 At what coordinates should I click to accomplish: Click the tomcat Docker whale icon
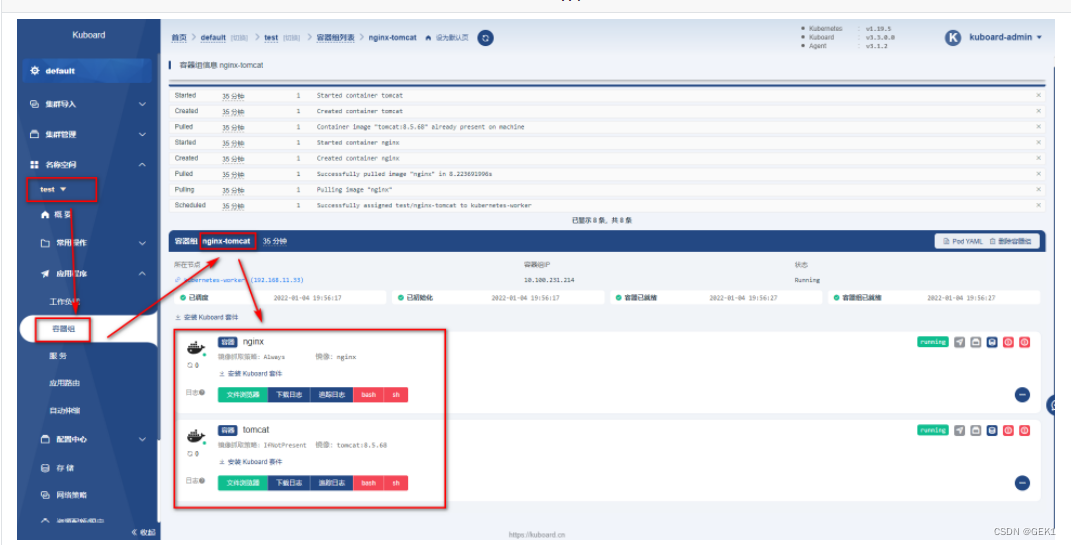(196, 436)
